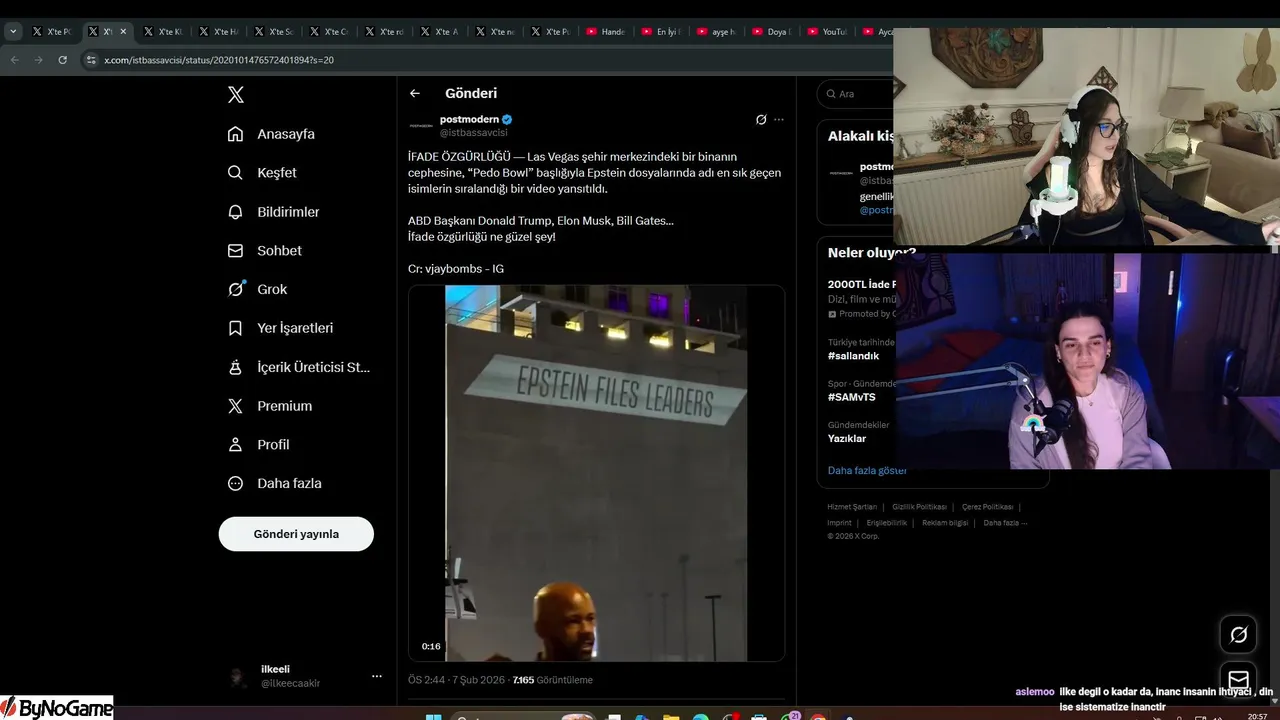Click the 7.165 Görüntüleme view count
This screenshot has width=1280, height=720.
(552, 680)
